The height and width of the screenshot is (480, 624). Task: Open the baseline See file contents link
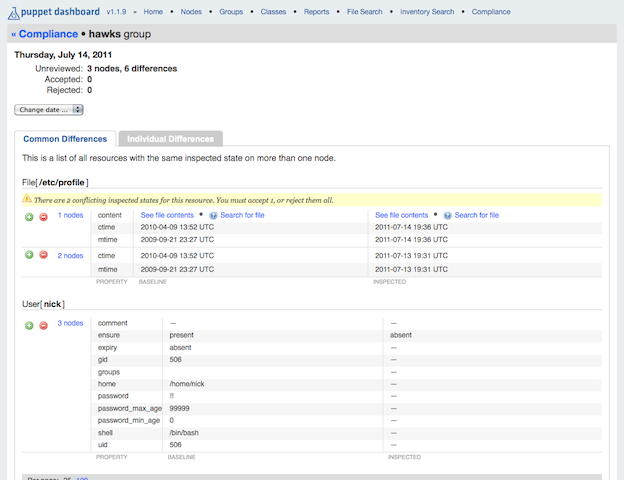point(167,215)
